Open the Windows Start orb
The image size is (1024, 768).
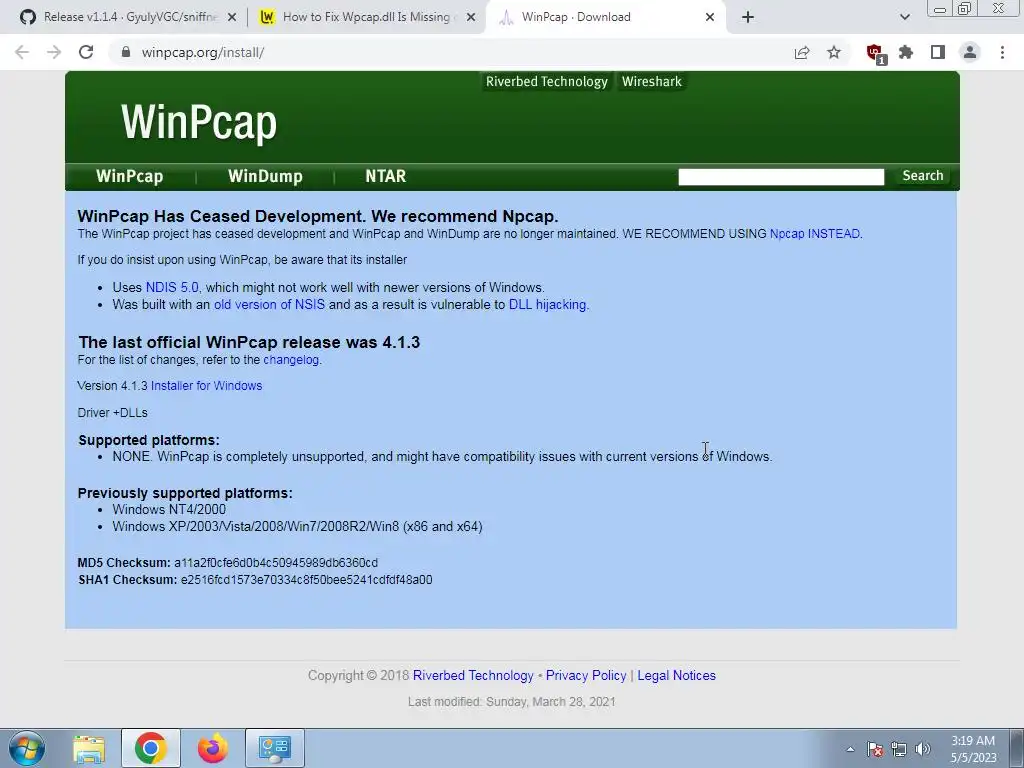[x=27, y=748]
